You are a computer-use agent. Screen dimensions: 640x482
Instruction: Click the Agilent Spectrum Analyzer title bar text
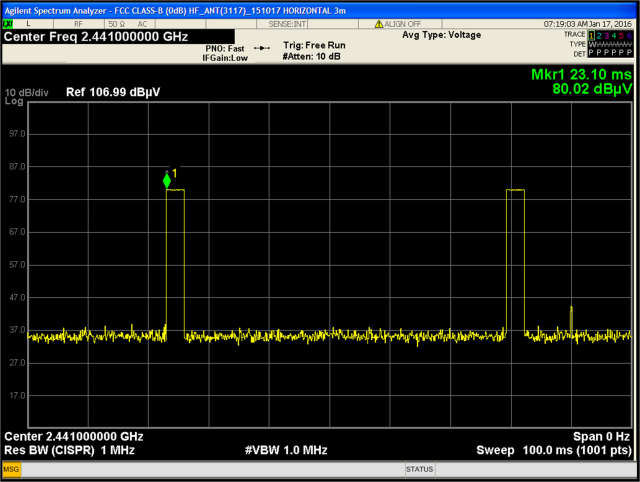[x=175, y=11]
